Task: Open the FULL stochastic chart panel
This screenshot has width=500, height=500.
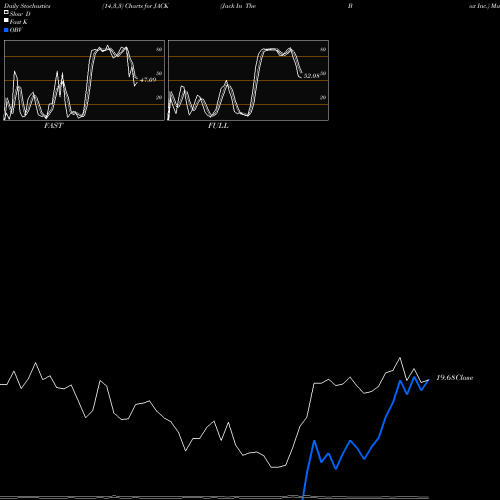Action: coord(248,80)
